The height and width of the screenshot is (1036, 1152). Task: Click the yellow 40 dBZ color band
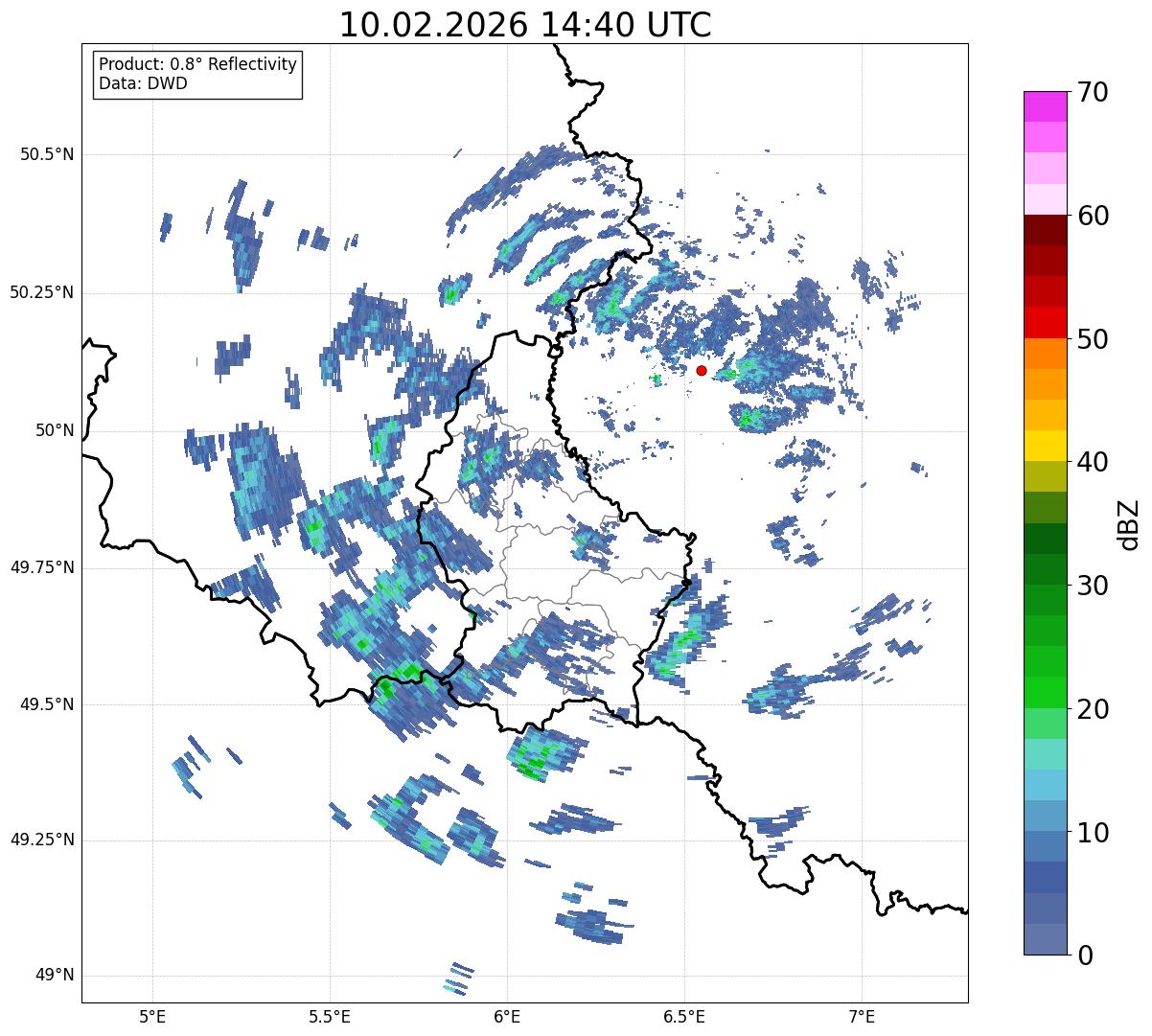click(x=1044, y=446)
